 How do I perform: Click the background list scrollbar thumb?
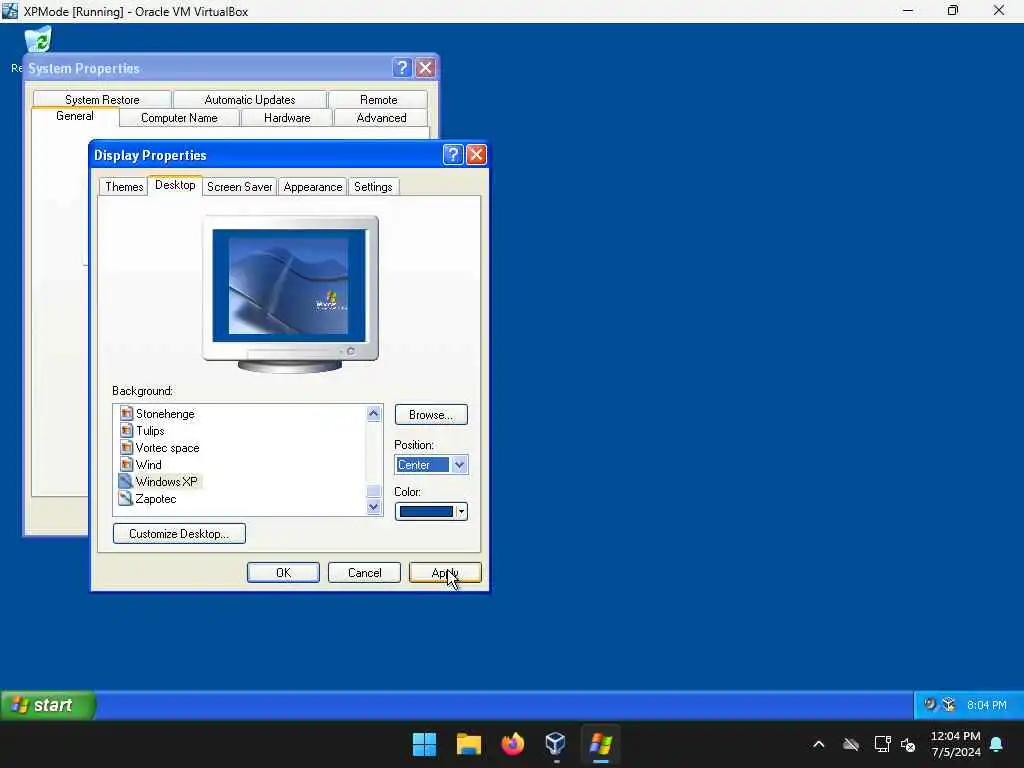click(374, 491)
